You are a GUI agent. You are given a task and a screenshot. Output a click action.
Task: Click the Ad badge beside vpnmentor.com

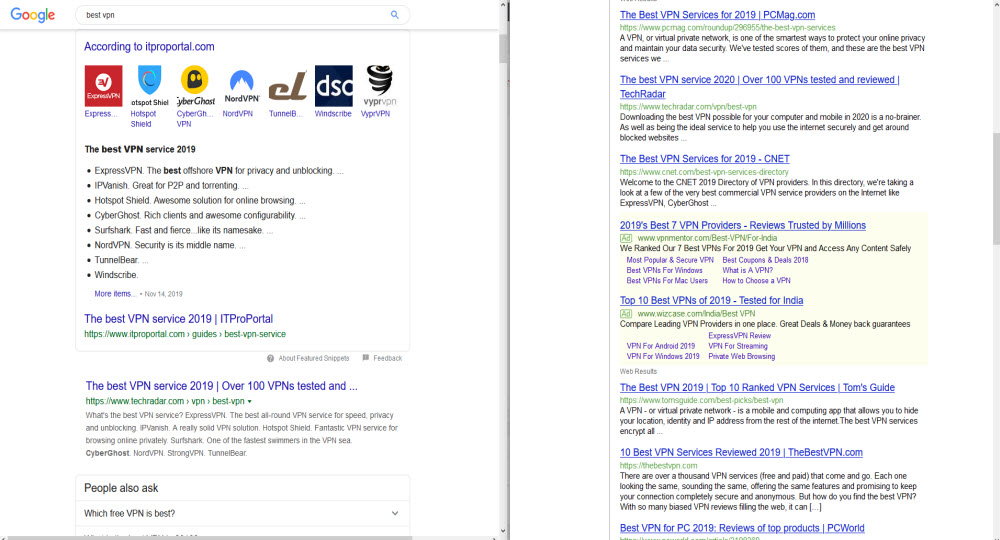click(626, 238)
